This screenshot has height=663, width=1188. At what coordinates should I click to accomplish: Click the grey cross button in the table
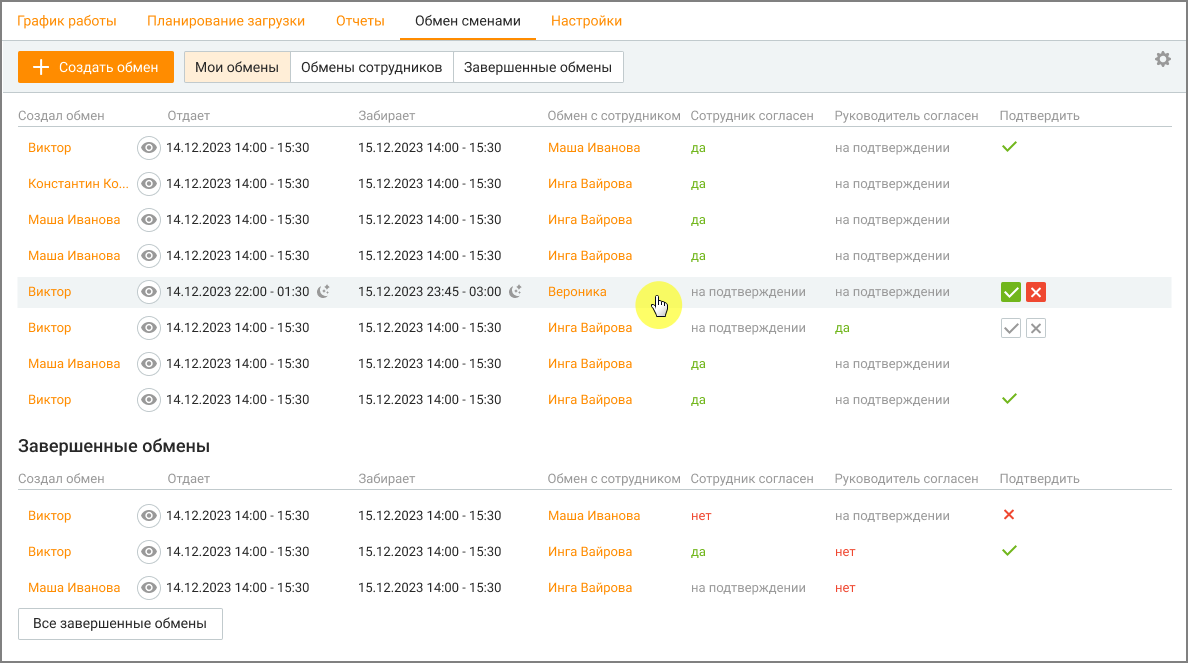pyautogui.click(x=1036, y=328)
